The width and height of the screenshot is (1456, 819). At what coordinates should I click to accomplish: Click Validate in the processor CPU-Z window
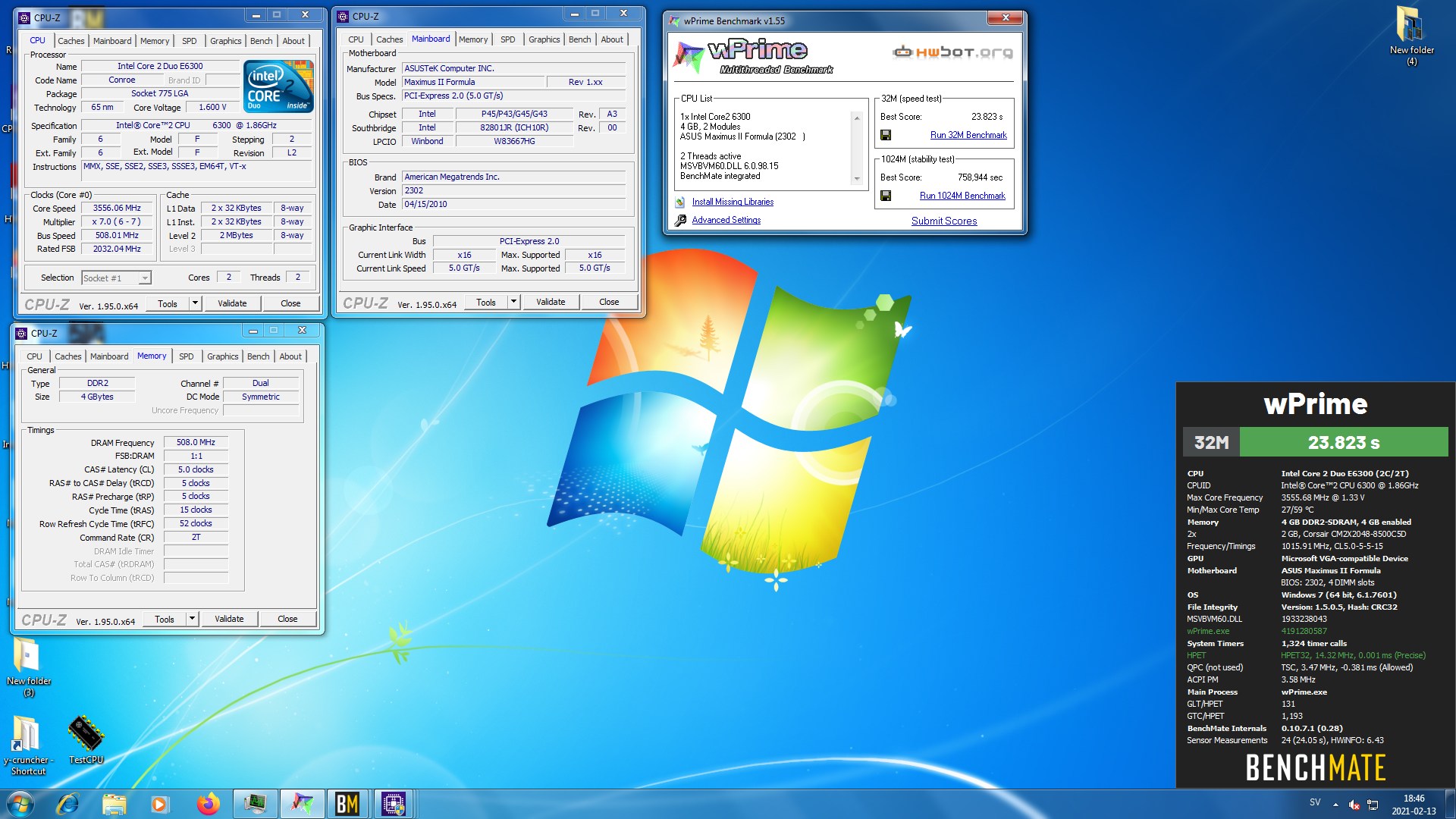pos(232,303)
